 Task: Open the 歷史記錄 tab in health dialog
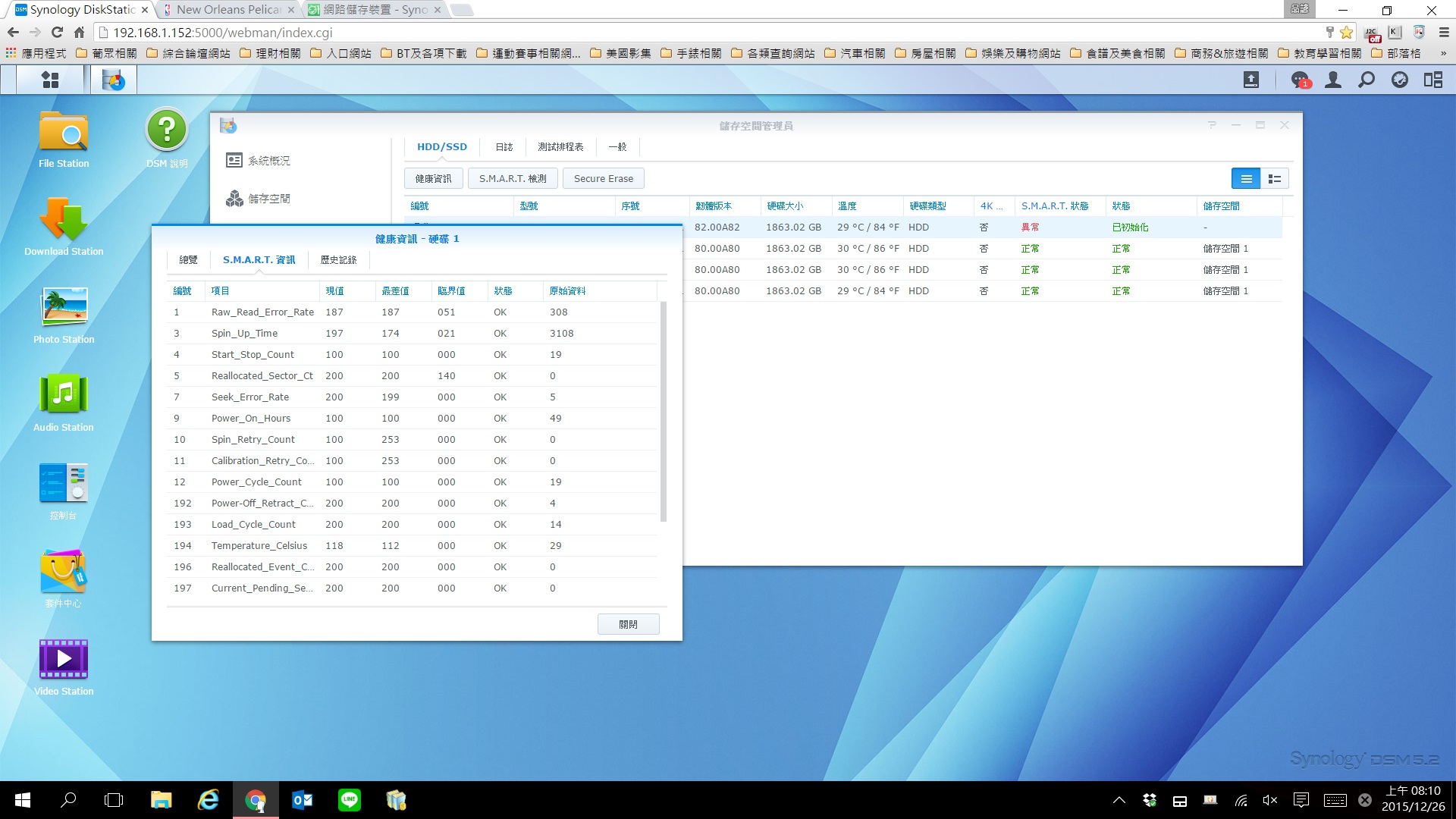pyautogui.click(x=338, y=260)
